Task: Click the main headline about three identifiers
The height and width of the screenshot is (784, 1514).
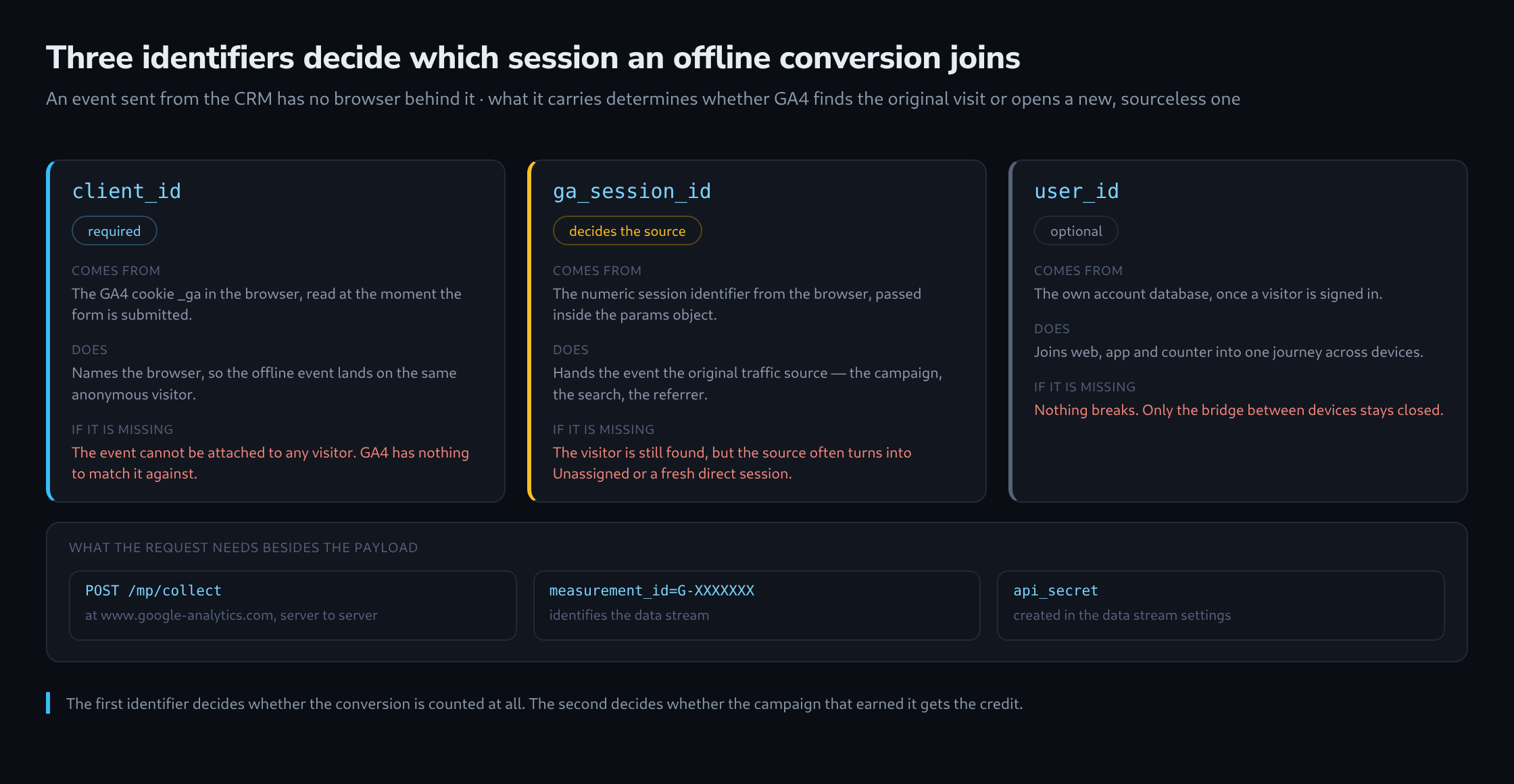Action: tap(533, 58)
